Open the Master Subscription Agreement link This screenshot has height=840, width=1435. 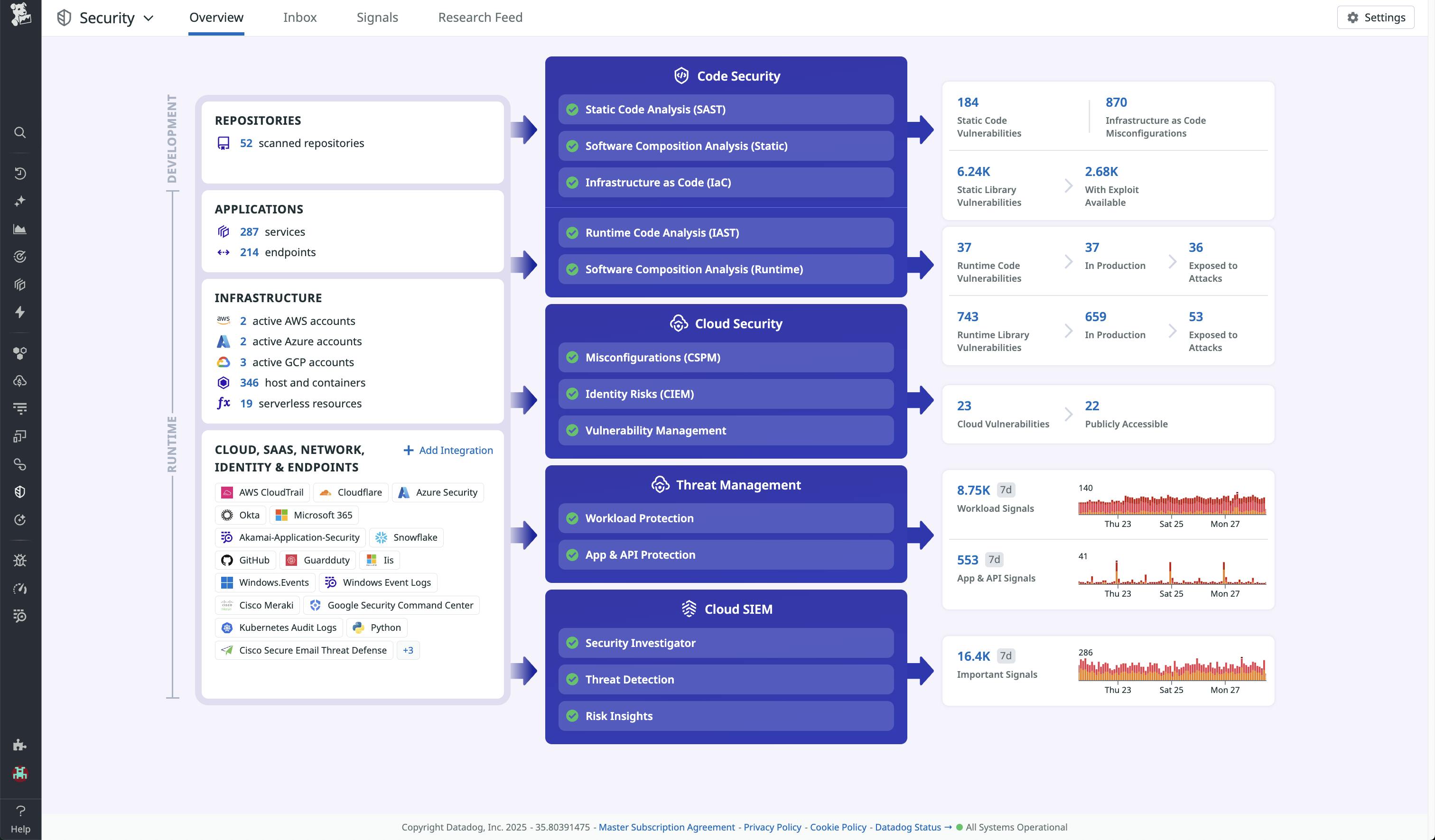[666, 827]
